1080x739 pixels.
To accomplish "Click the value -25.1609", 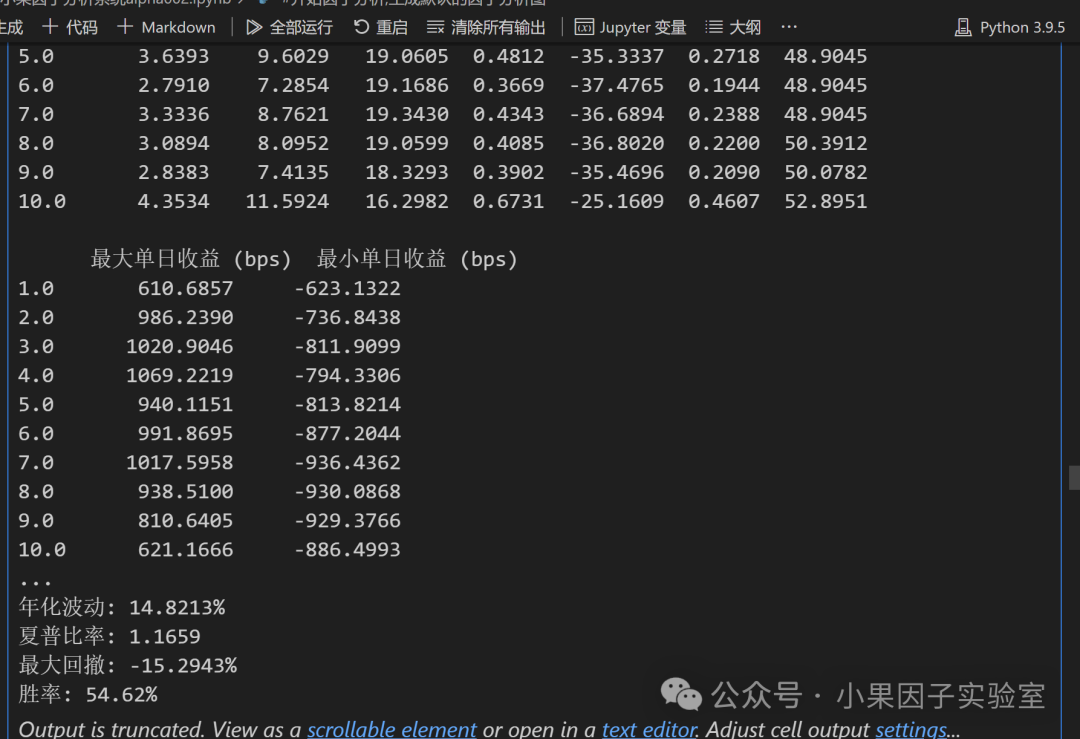I will pos(616,201).
